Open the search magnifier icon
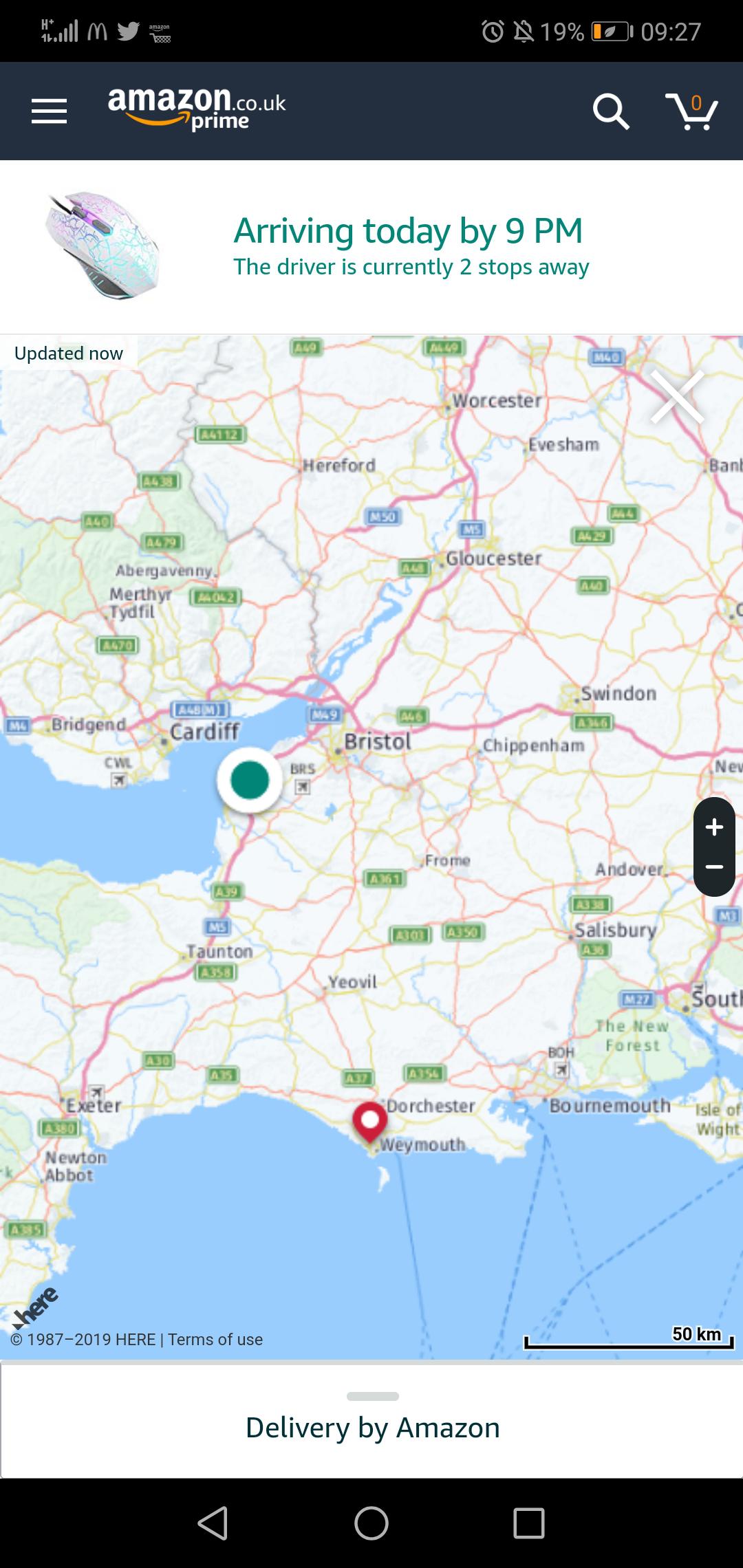The width and height of the screenshot is (743, 1568). click(611, 111)
